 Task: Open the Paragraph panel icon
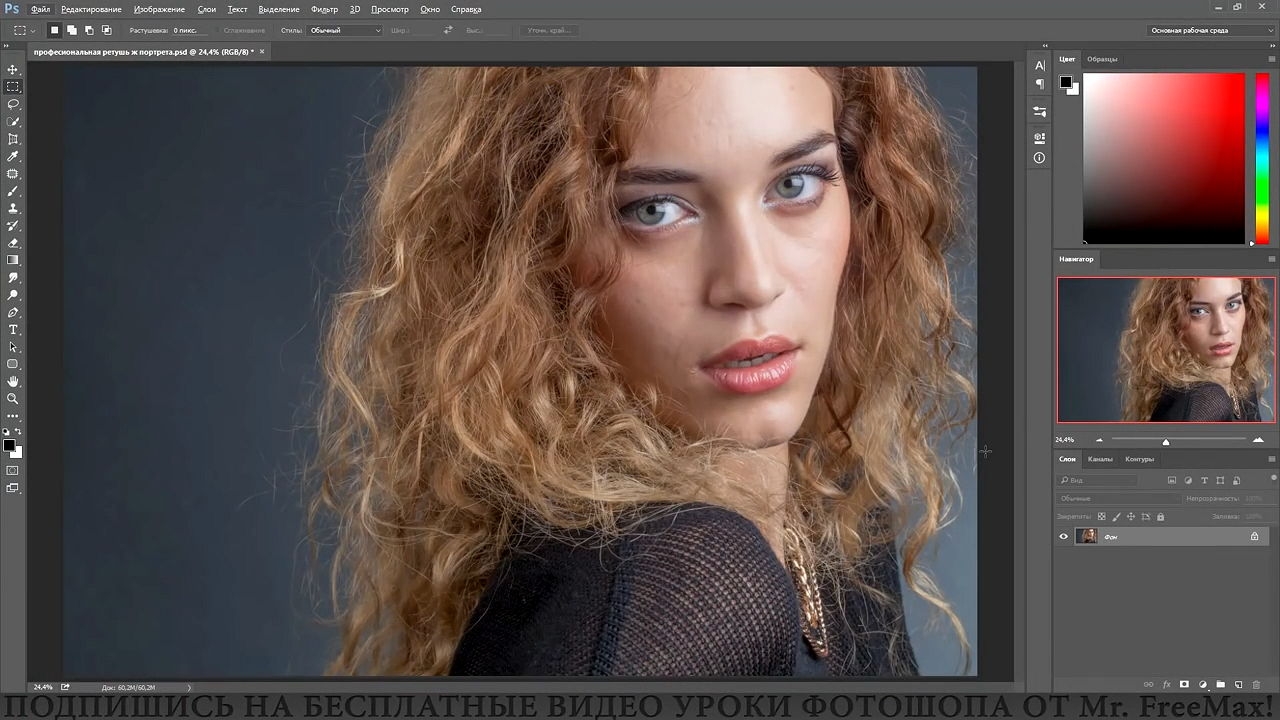1040,84
